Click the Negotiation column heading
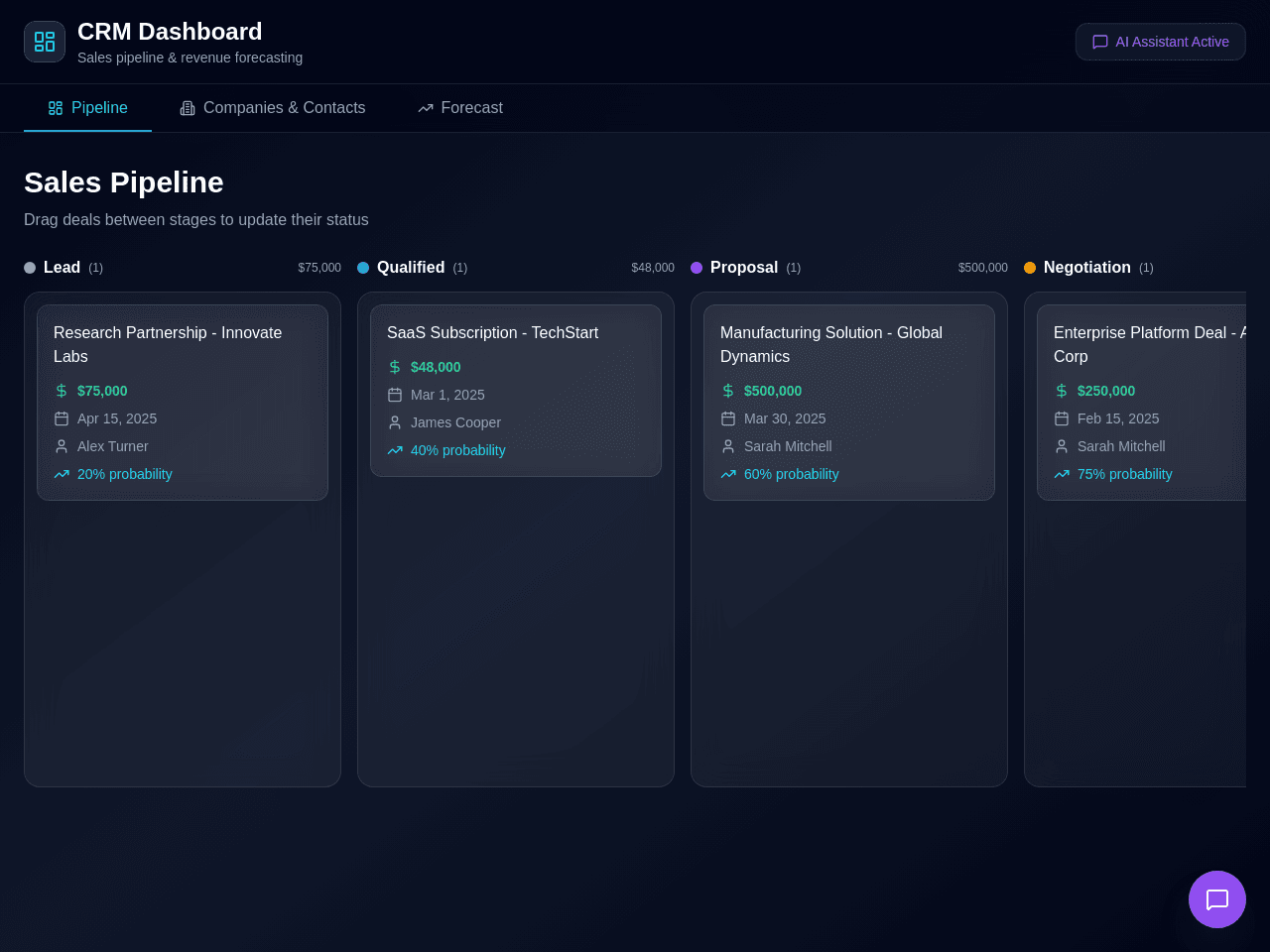The image size is (1270, 952). tap(1087, 268)
